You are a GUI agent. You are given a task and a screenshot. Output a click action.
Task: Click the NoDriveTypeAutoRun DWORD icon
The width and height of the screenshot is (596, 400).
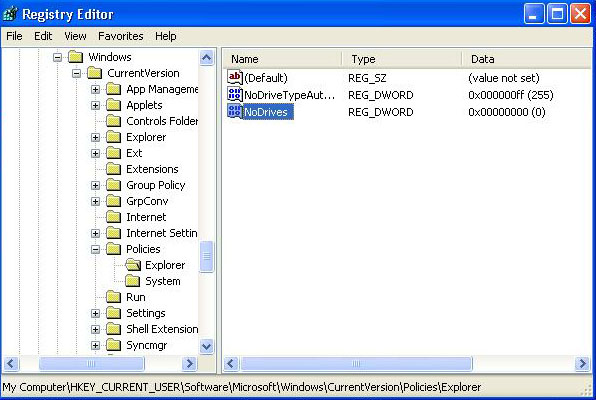[235, 94]
